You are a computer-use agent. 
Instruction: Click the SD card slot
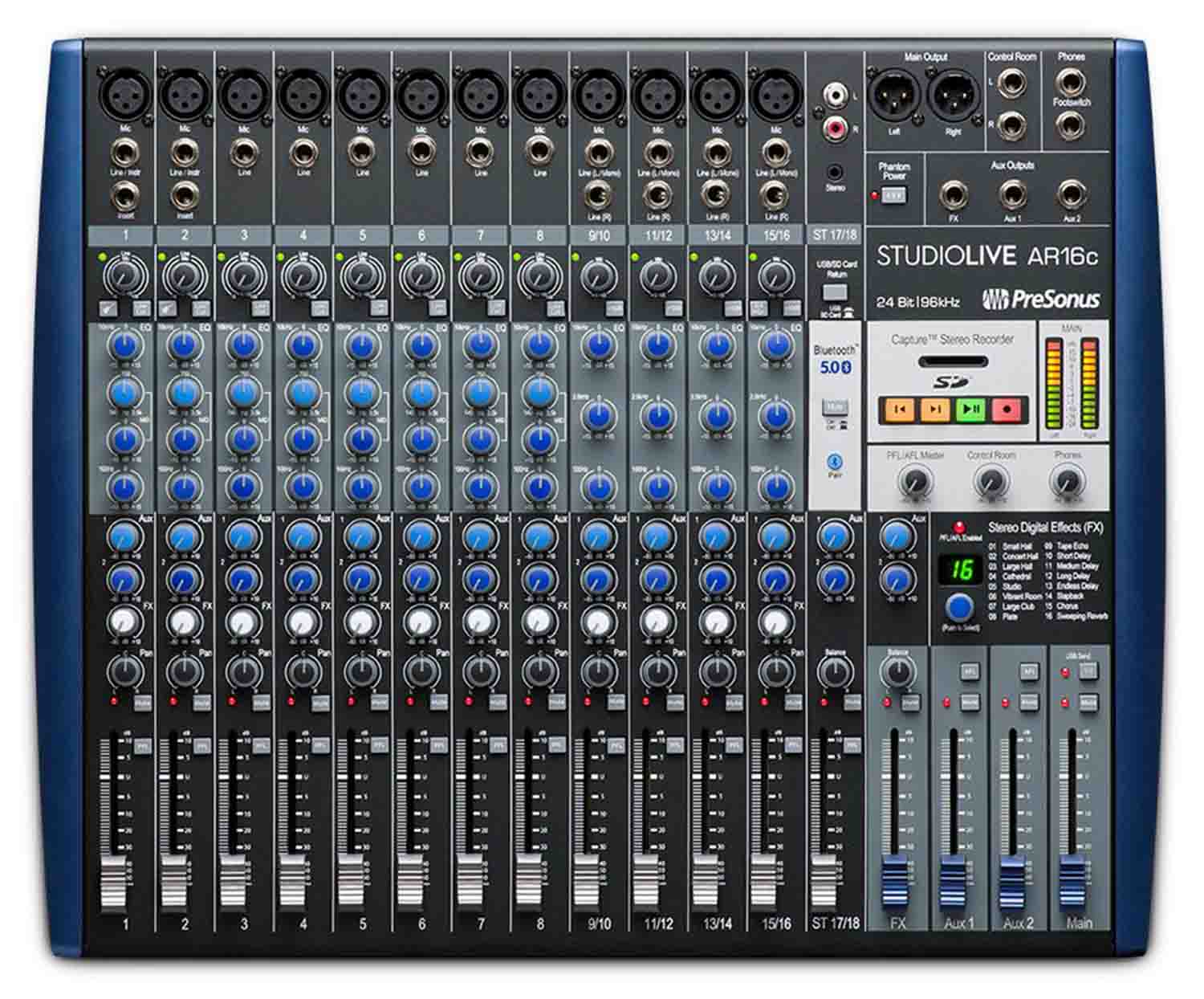(x=953, y=363)
